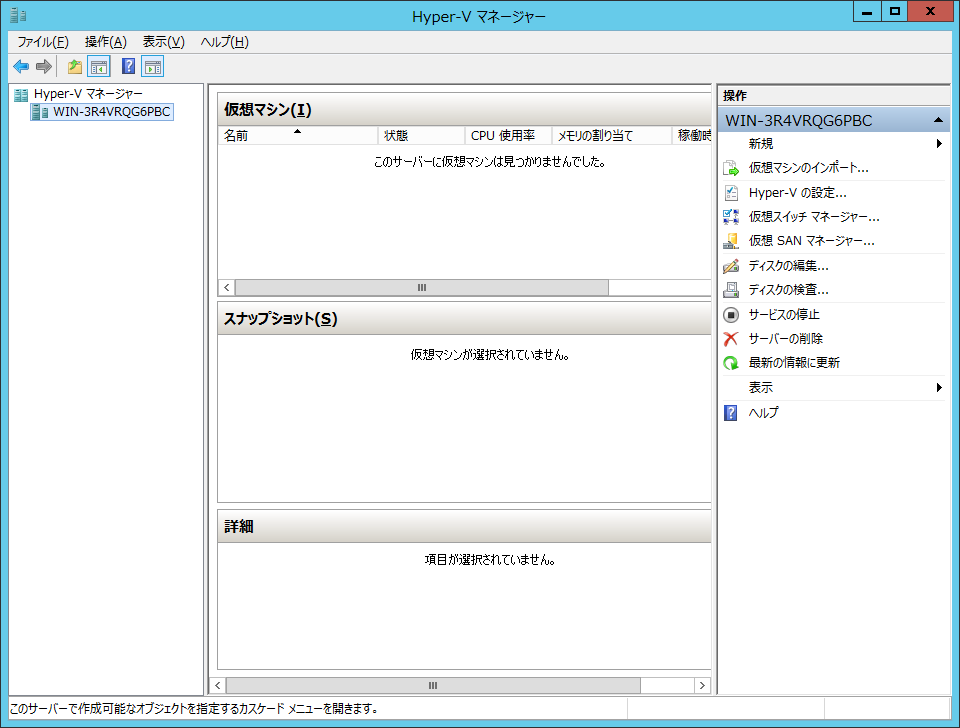Viewport: 960px width, 728px height.
Task: Click the status bar message text
Action: pos(193,709)
